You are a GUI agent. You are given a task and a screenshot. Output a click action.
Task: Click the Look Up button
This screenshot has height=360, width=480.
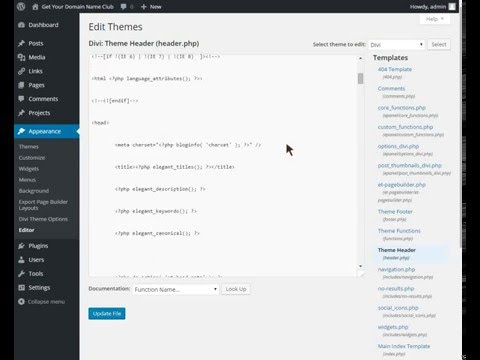point(236,289)
